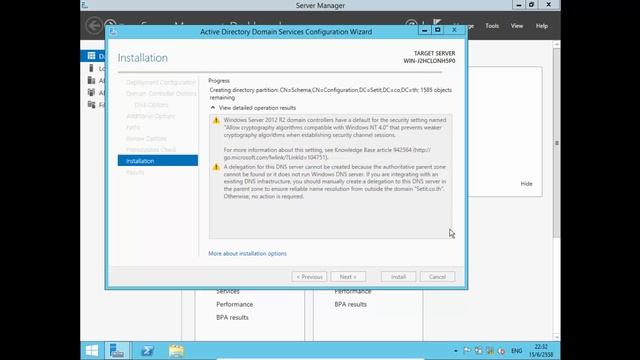The height and width of the screenshot is (360, 640).
Task: Click the Previous button
Action: [x=309, y=277]
